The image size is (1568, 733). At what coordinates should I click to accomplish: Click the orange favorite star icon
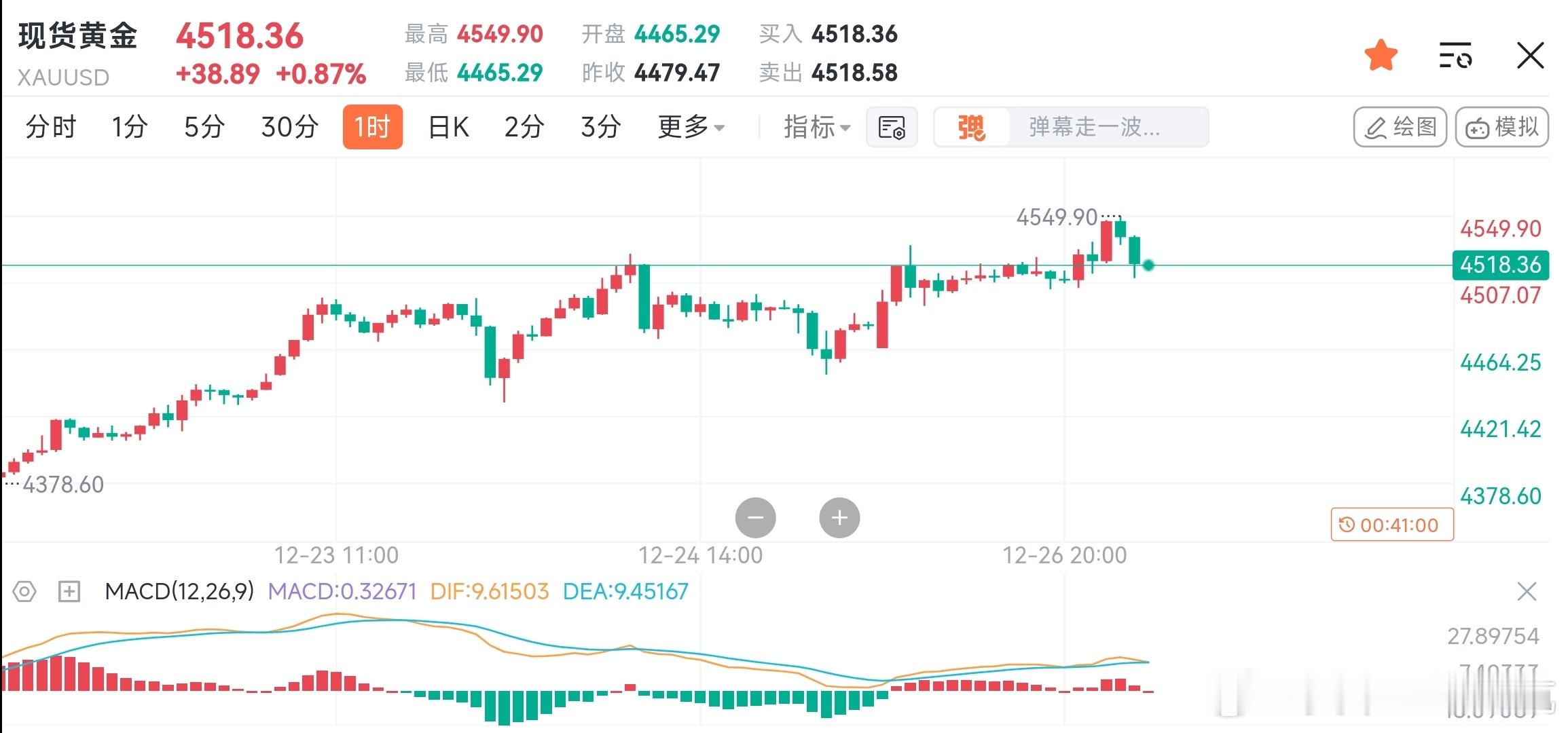(x=1381, y=55)
